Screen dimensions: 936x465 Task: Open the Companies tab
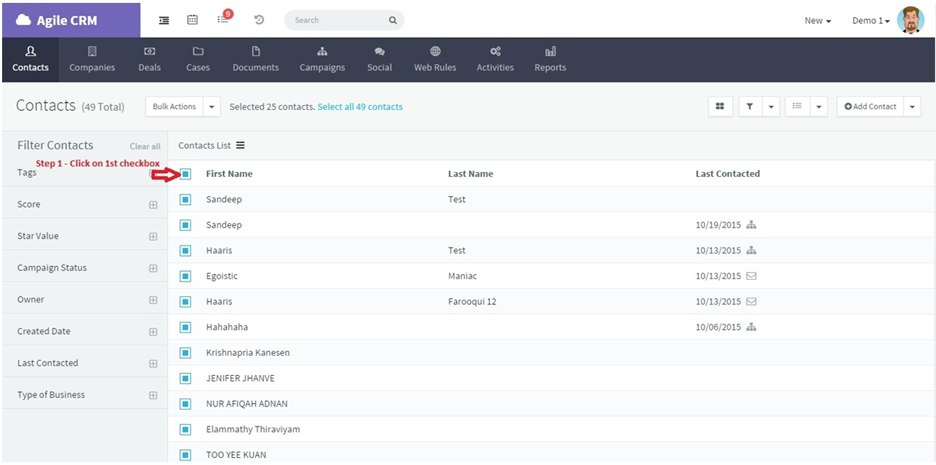92,60
